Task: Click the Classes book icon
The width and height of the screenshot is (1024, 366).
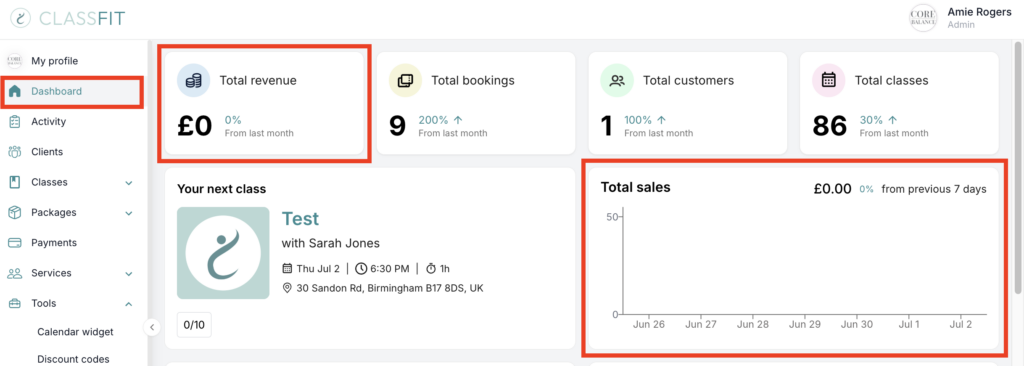Action: pyautogui.click(x=15, y=182)
